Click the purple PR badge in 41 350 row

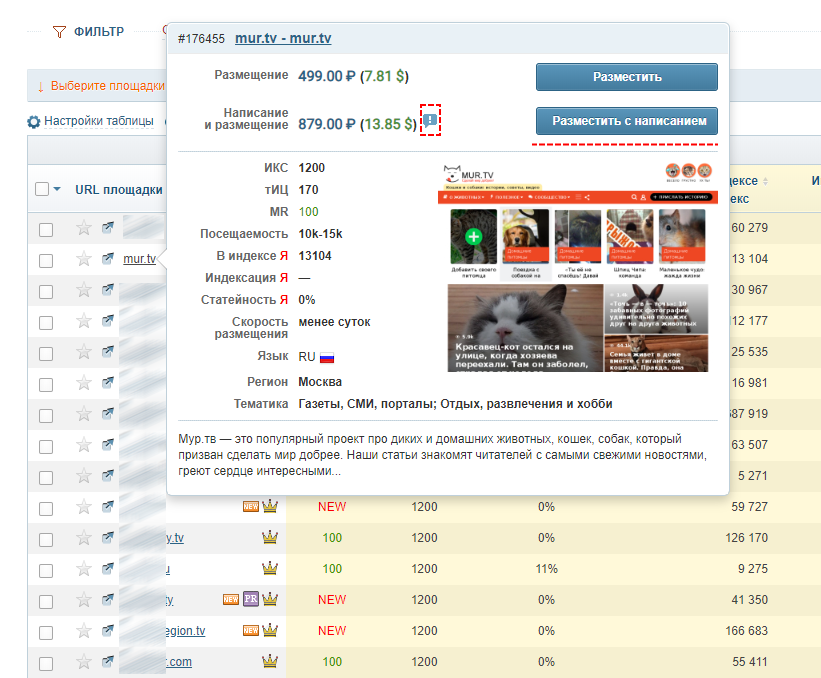[251, 599]
